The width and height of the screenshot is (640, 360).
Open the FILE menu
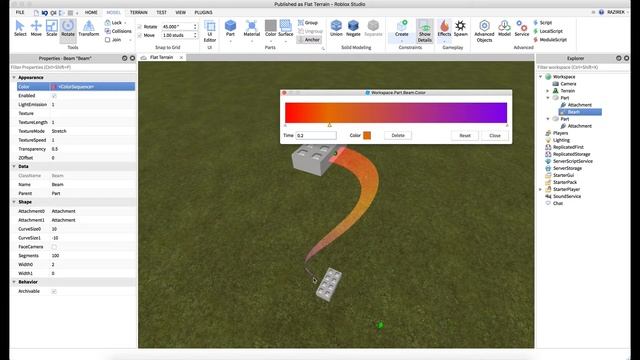click(20, 13)
